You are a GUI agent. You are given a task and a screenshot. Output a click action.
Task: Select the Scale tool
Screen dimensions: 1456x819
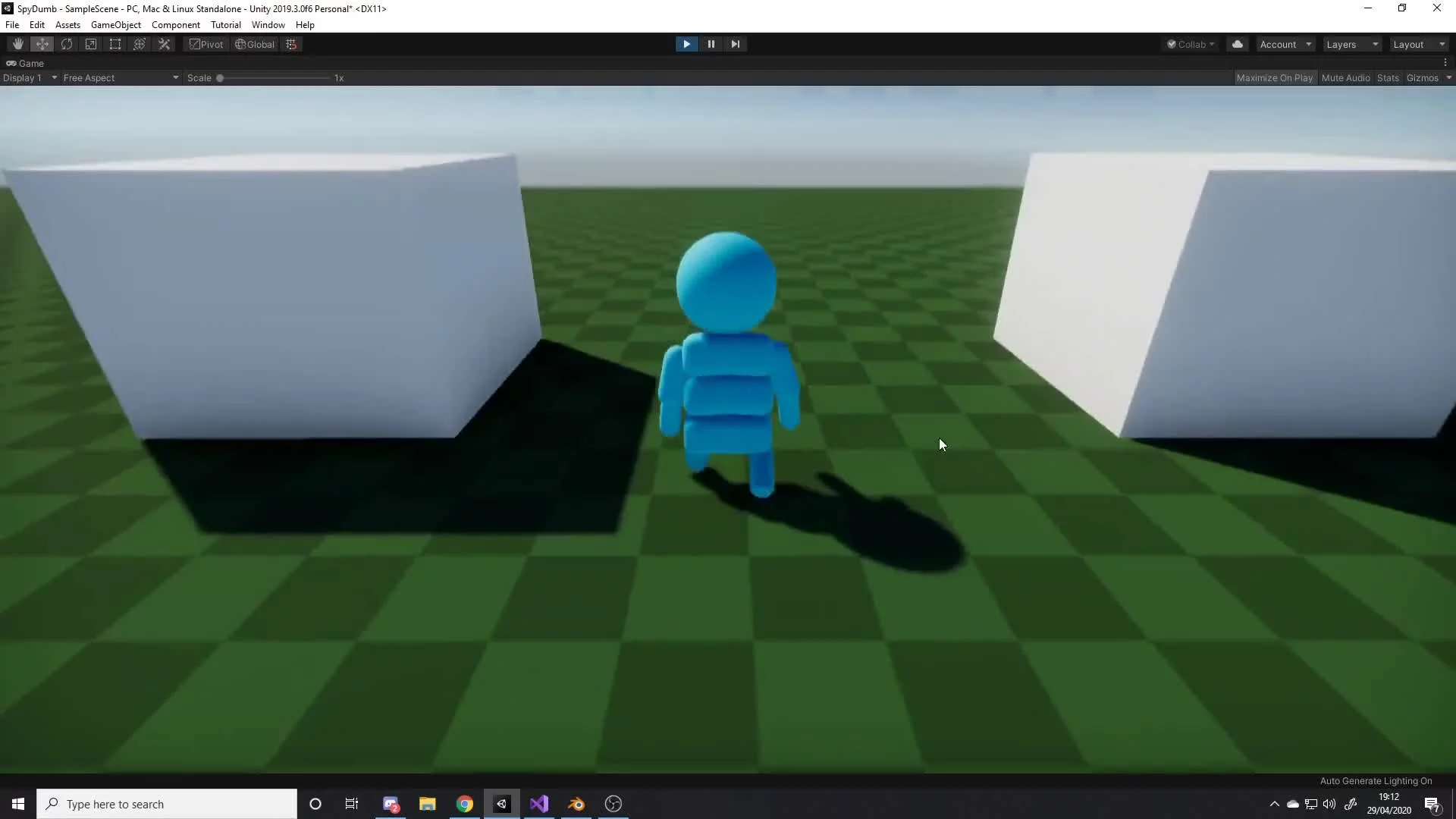91,44
